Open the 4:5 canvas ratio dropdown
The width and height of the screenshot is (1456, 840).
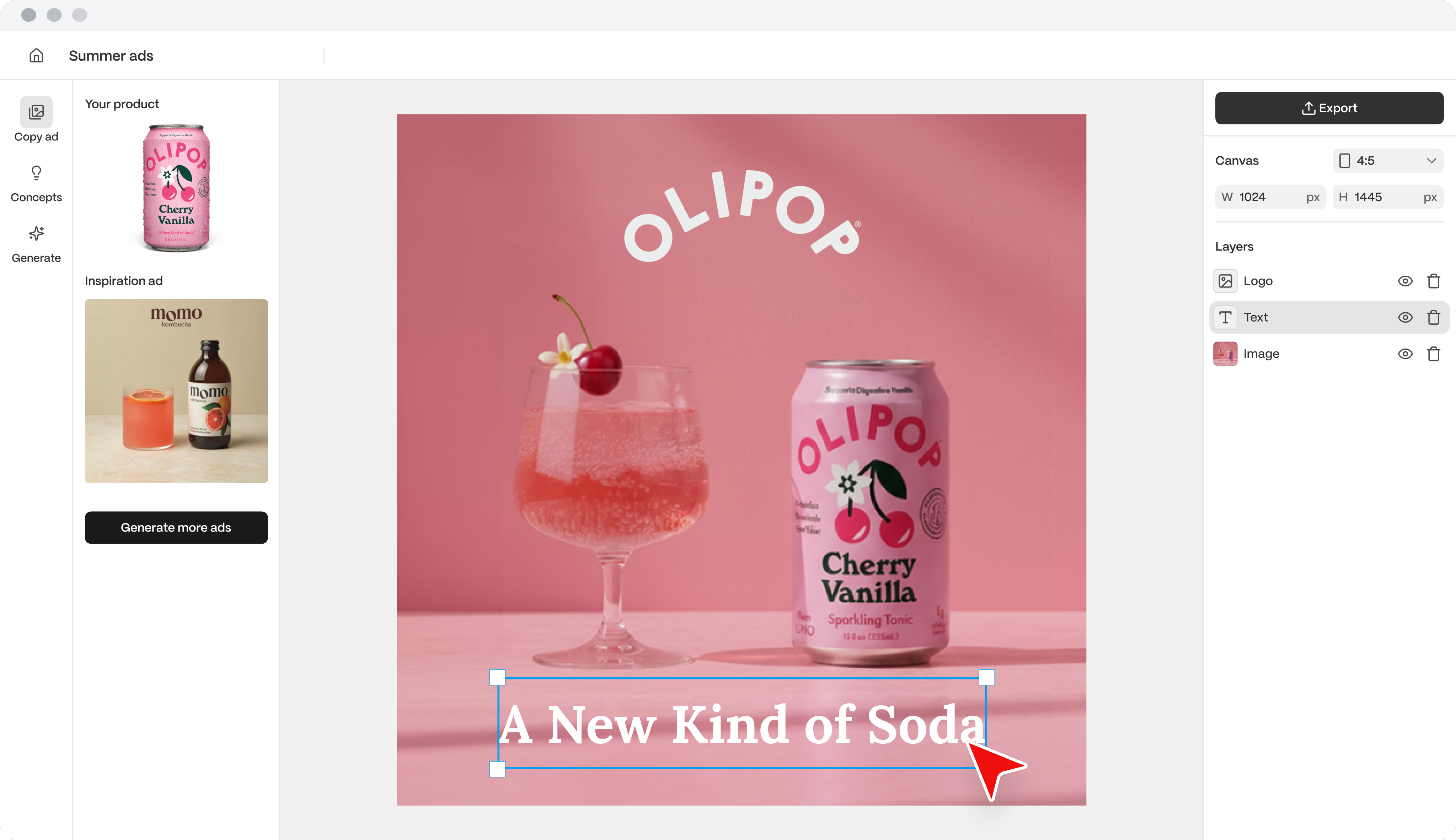1387,160
